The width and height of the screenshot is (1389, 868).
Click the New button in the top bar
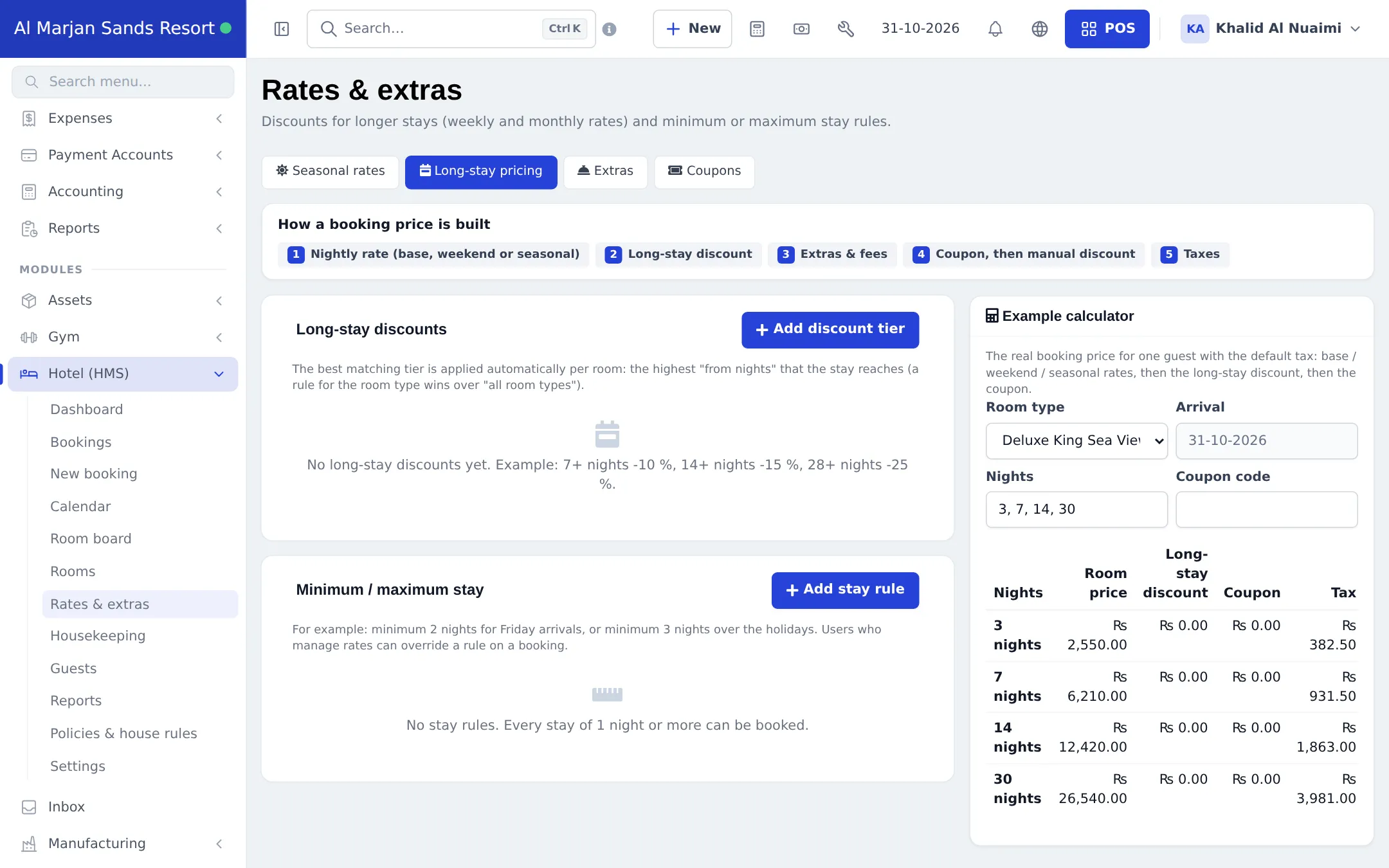pos(692,29)
